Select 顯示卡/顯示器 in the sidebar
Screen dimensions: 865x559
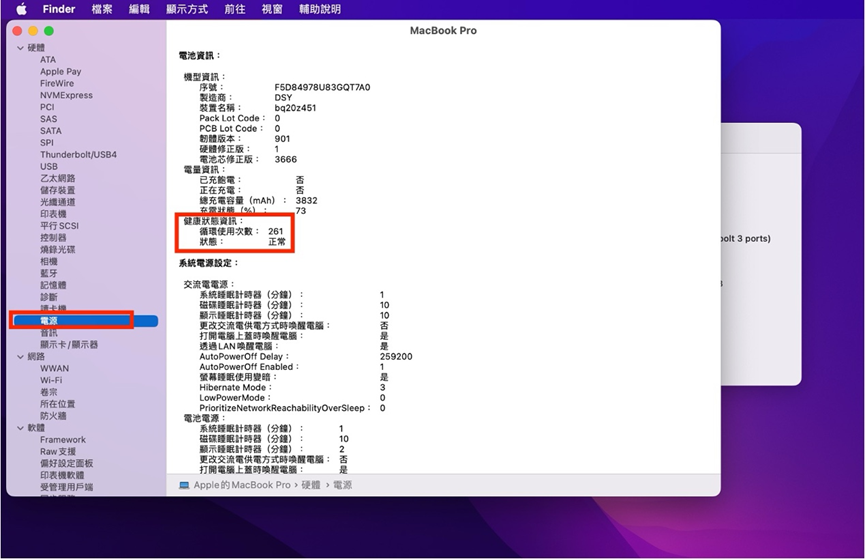pos(69,344)
